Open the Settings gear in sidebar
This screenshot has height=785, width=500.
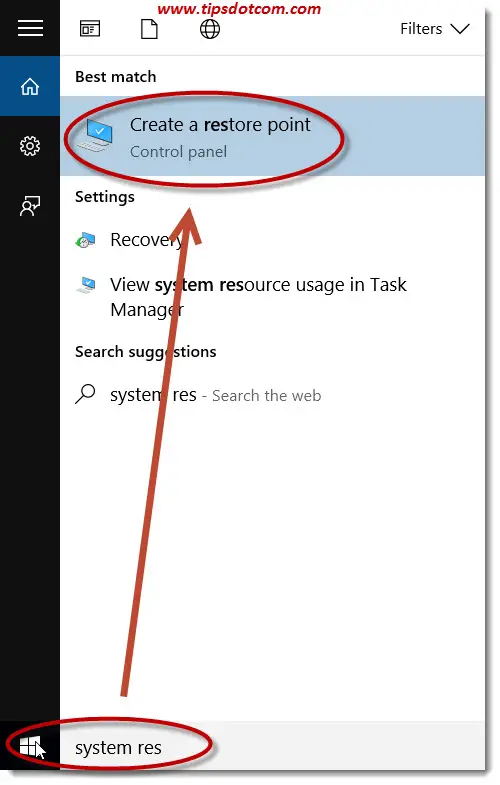[x=30, y=146]
